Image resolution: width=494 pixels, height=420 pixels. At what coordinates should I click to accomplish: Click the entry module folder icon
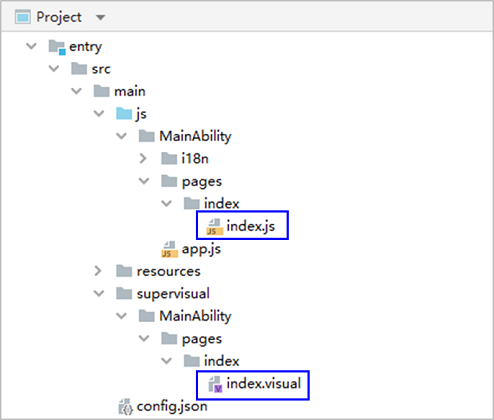pyautogui.click(x=57, y=47)
